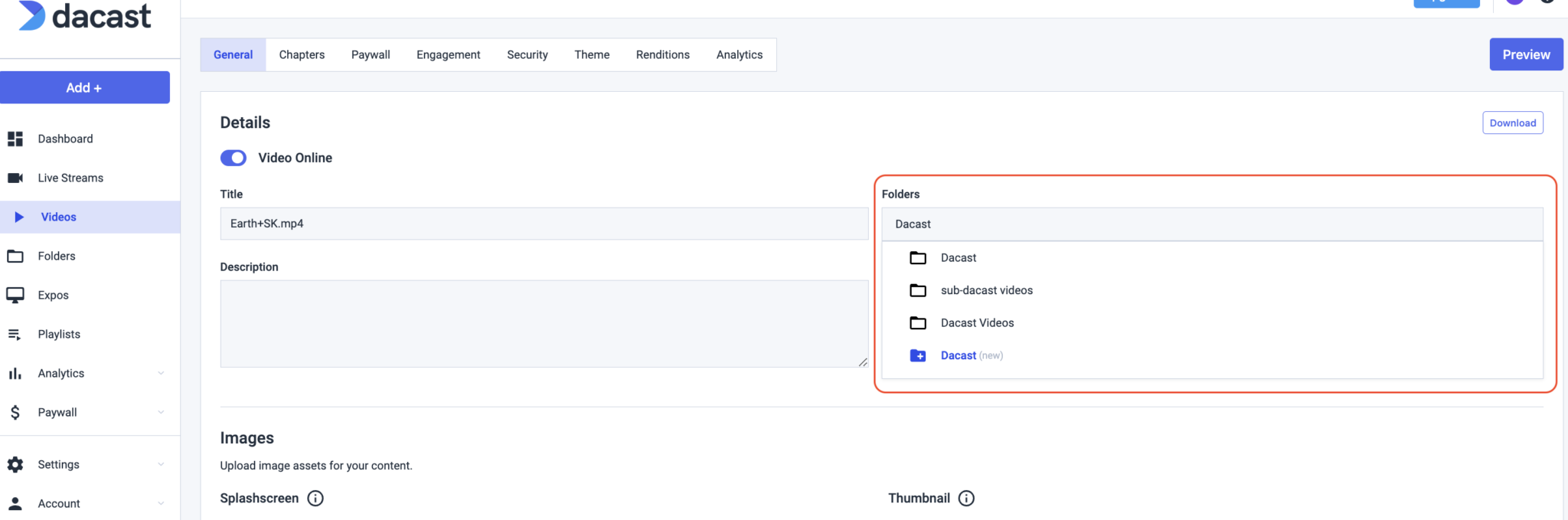1568x520 pixels.
Task: Click folder icon beside Dacast Videos
Action: click(x=918, y=322)
